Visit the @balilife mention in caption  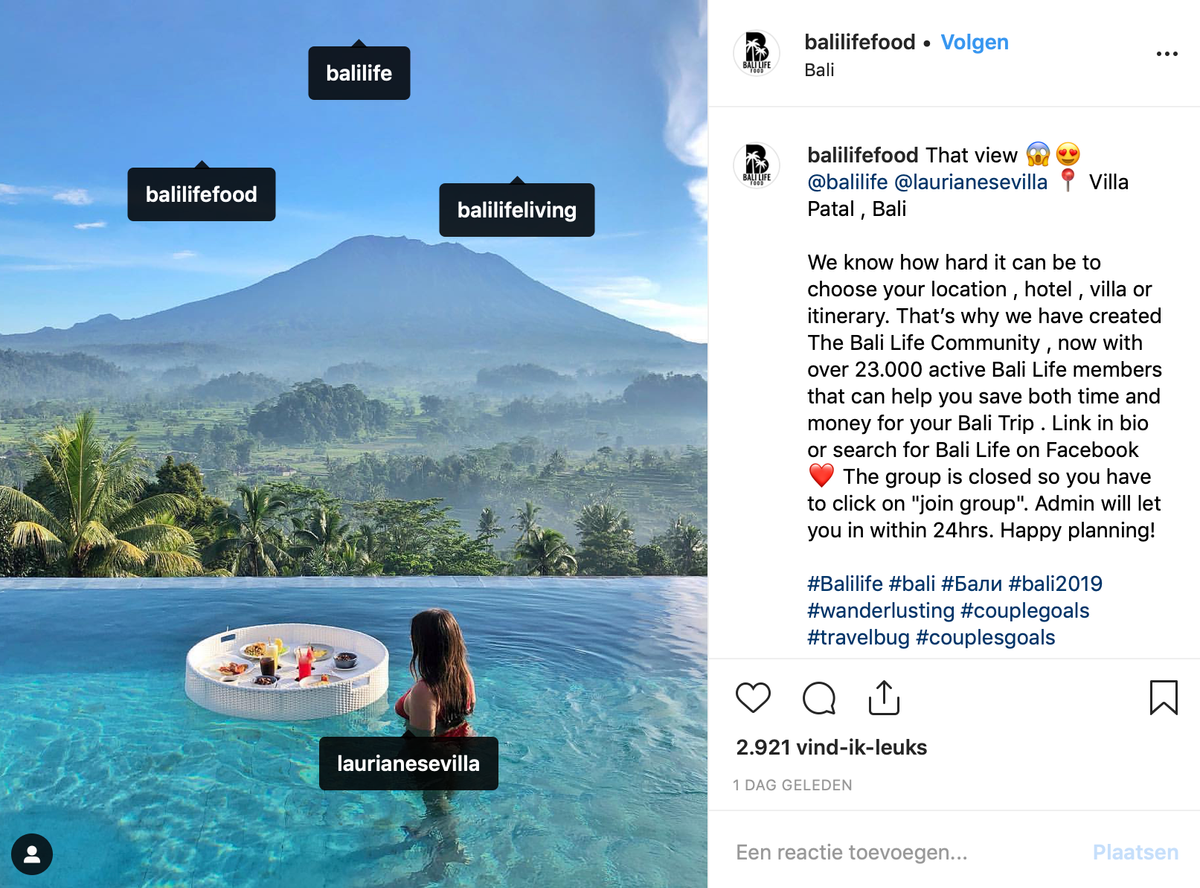coord(847,182)
